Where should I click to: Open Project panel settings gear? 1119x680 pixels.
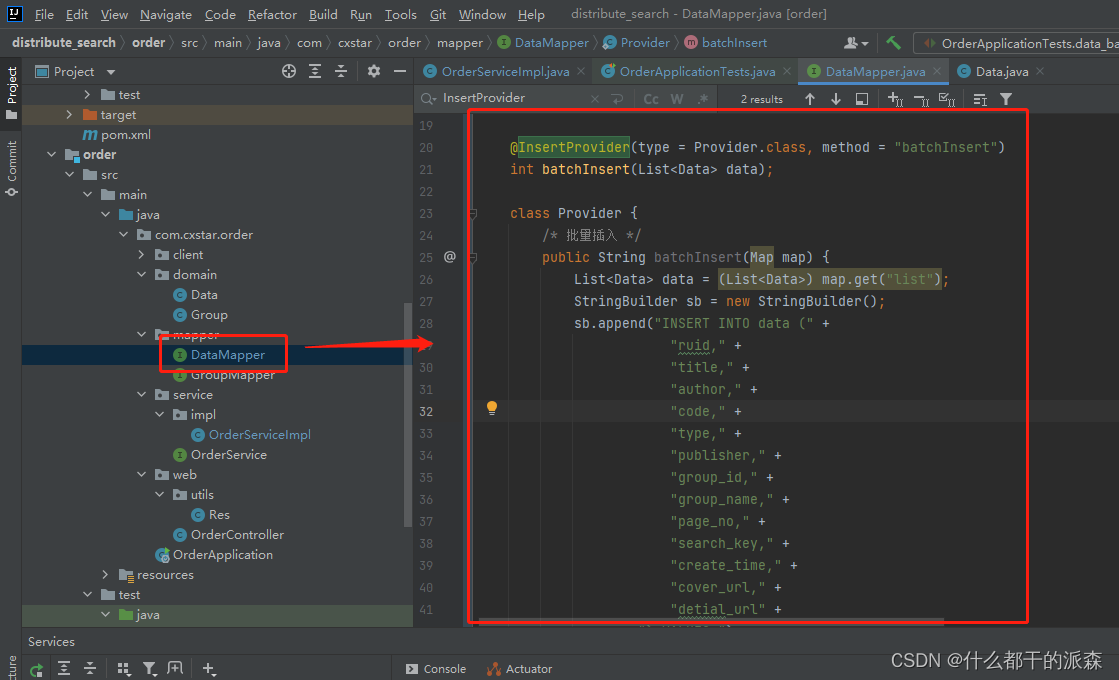[374, 71]
